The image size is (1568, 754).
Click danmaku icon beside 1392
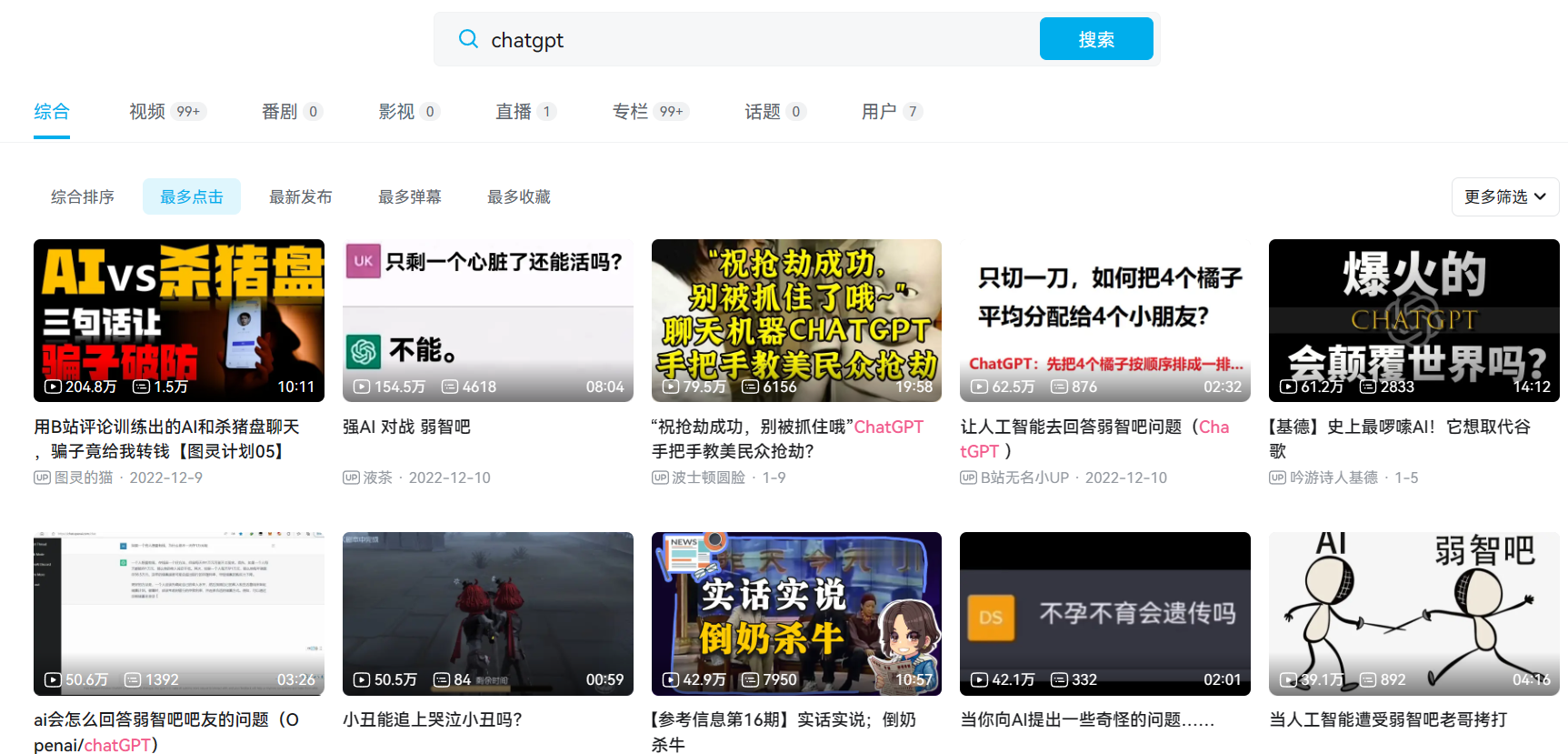[133, 679]
